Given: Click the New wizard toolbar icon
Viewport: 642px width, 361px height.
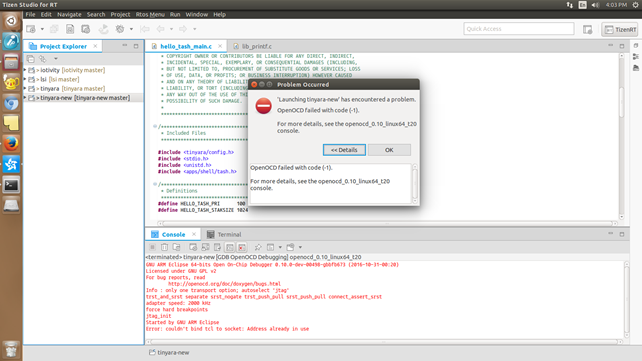Looking at the screenshot, I should click(x=31, y=29).
